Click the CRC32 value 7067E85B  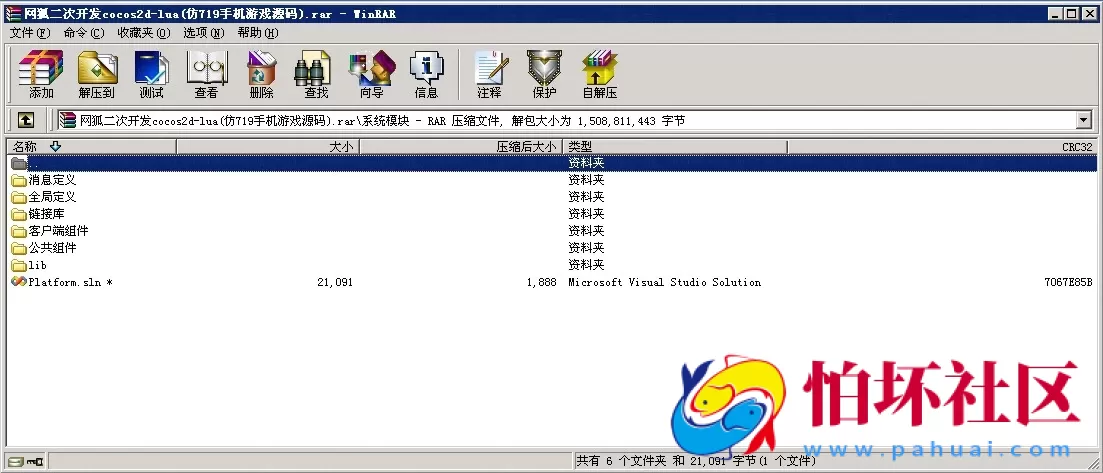coord(1069,282)
